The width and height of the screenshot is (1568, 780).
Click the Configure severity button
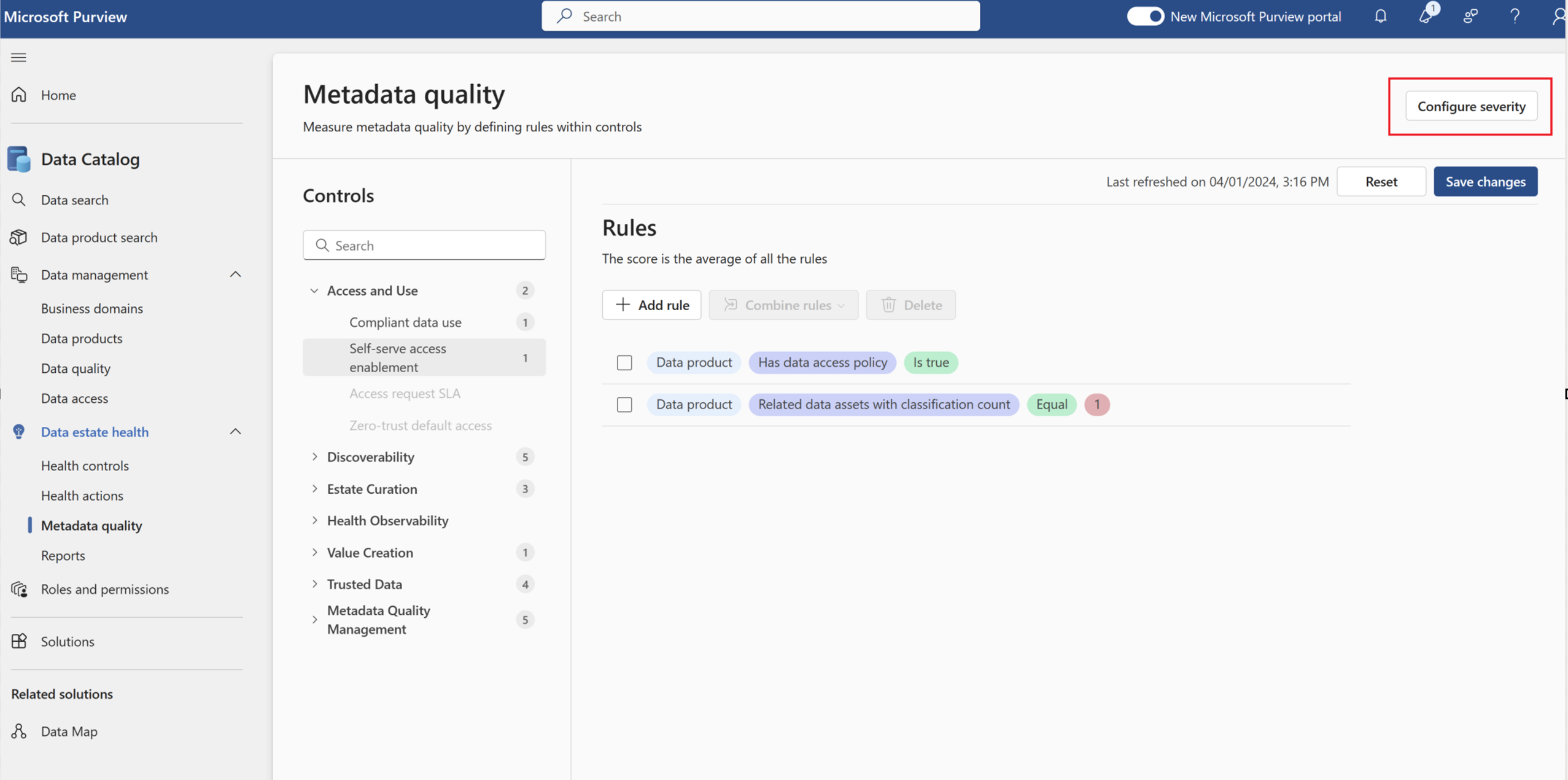point(1471,106)
